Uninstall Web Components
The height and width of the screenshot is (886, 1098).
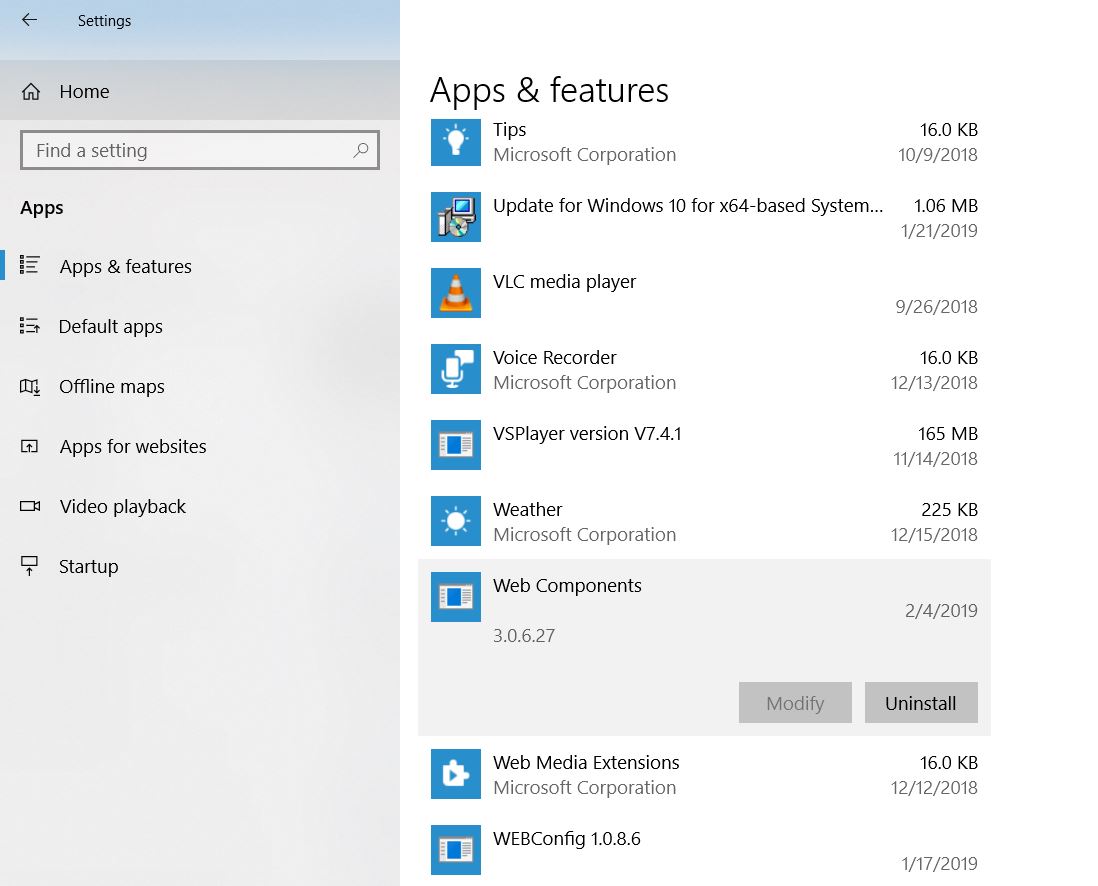click(x=921, y=702)
